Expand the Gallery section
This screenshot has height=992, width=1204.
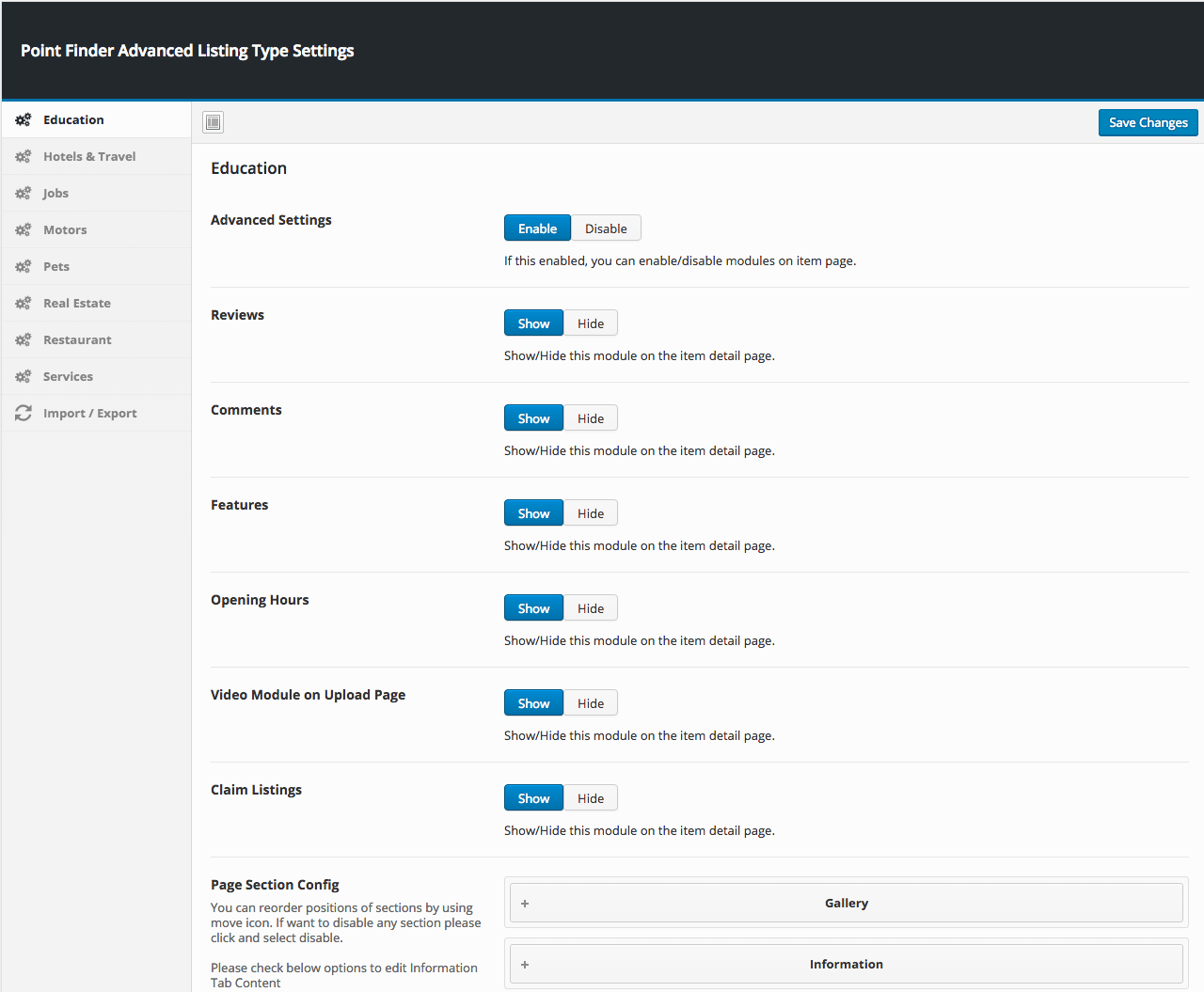click(x=524, y=903)
